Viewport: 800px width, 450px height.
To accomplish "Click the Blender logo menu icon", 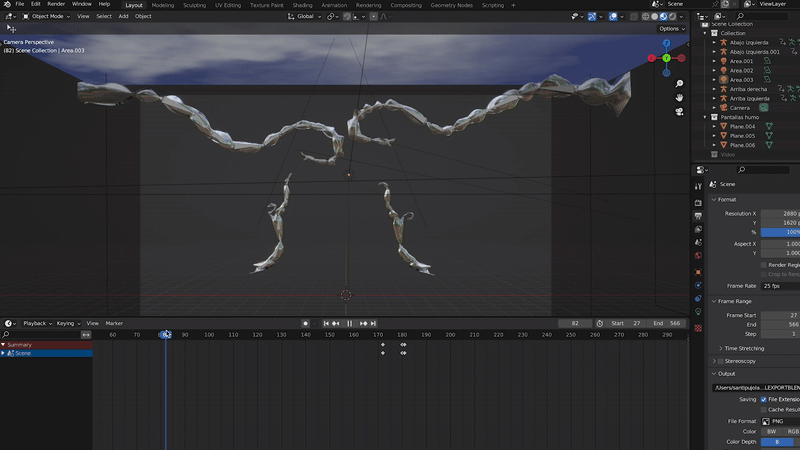I will (x=7, y=4).
